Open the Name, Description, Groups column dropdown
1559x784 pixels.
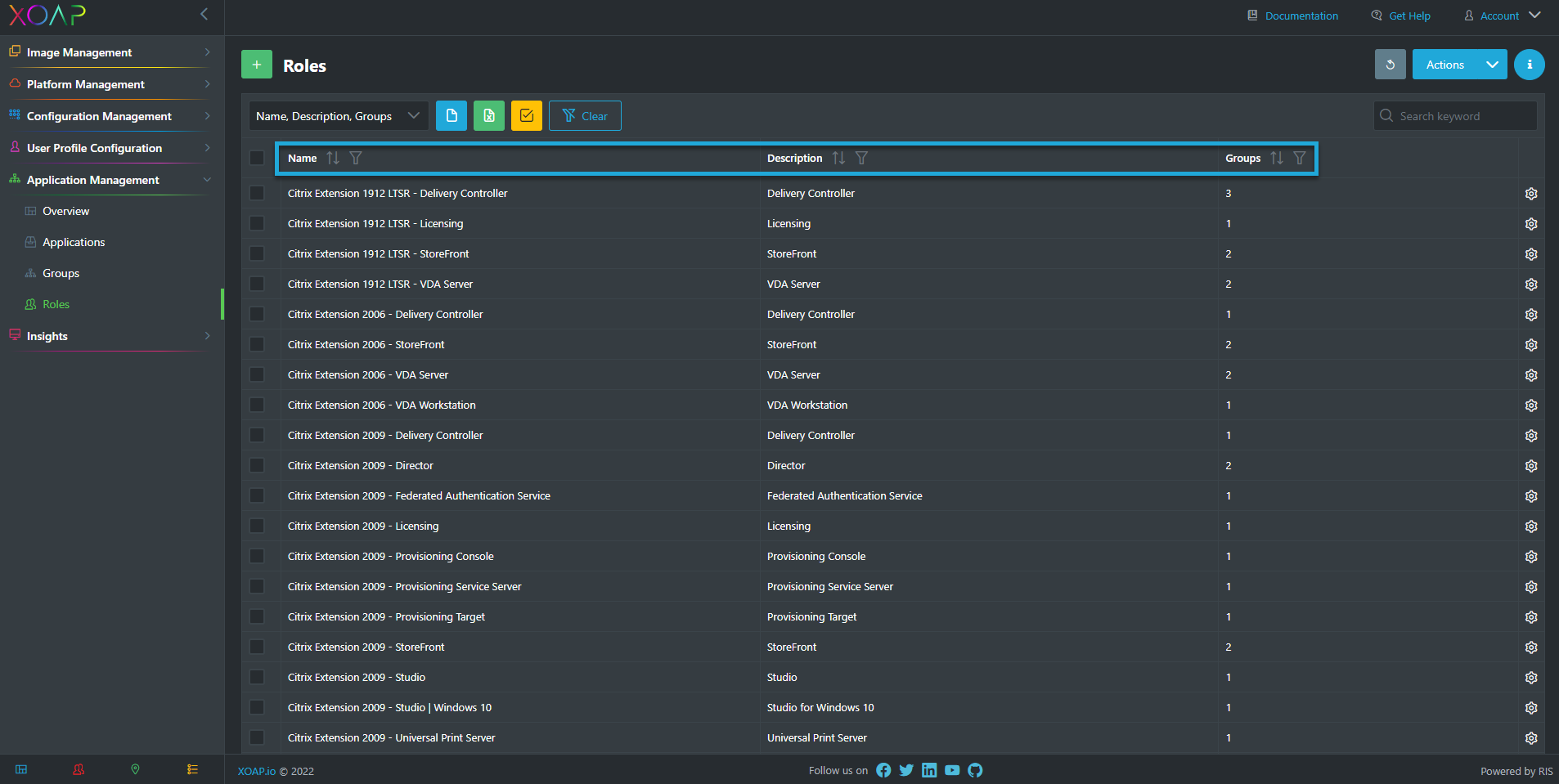click(x=339, y=116)
